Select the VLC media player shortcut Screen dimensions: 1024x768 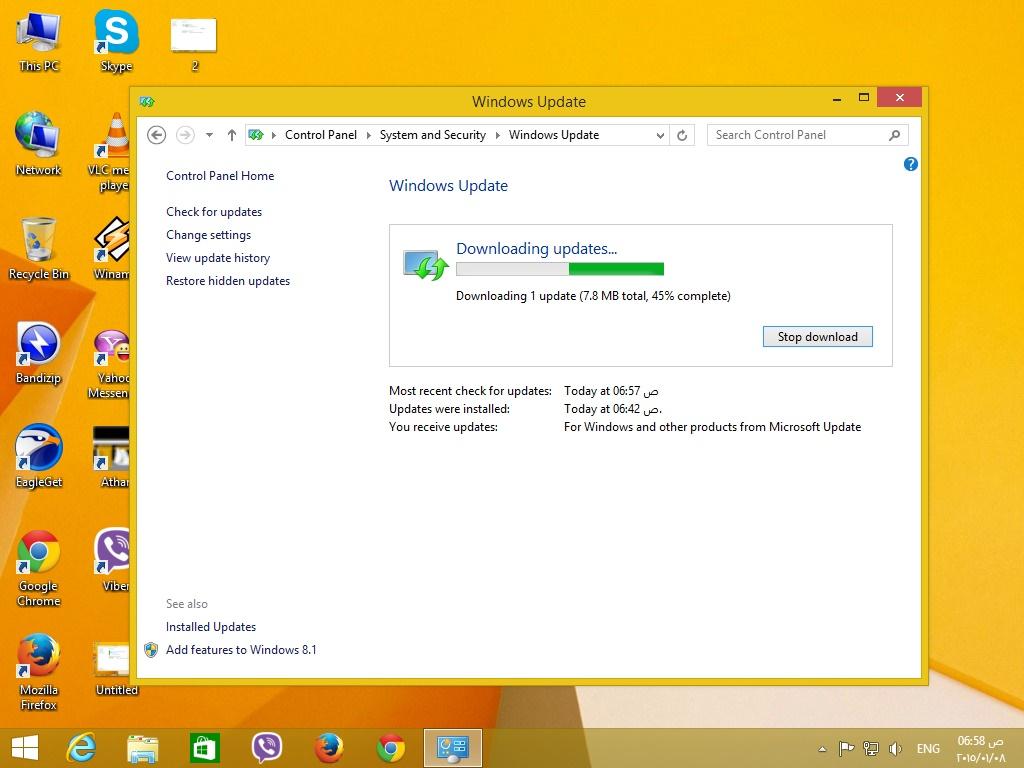(x=112, y=152)
